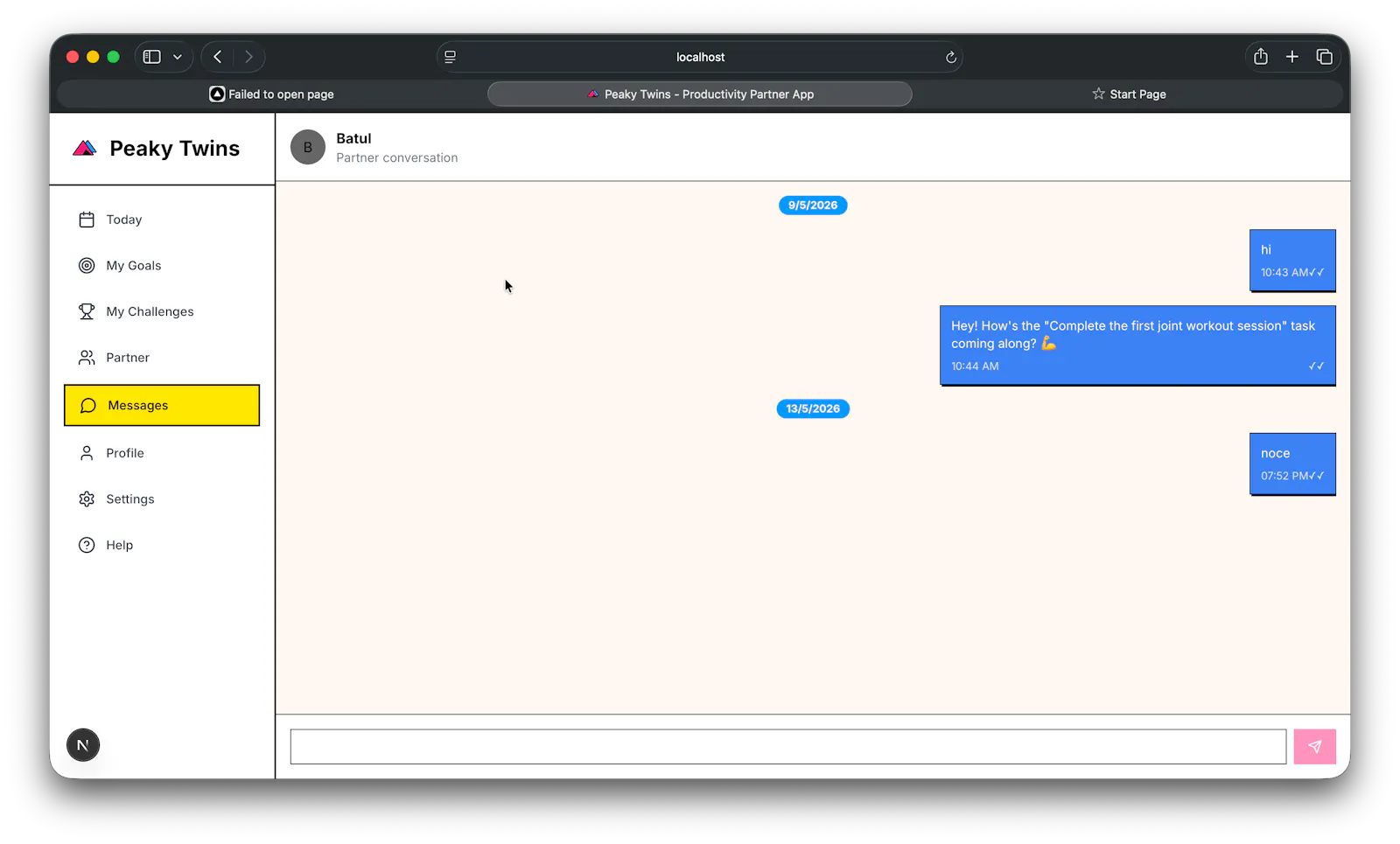Toggle Safari sidebar panel icon
Viewport: 1400px width, 844px height.
point(152,57)
